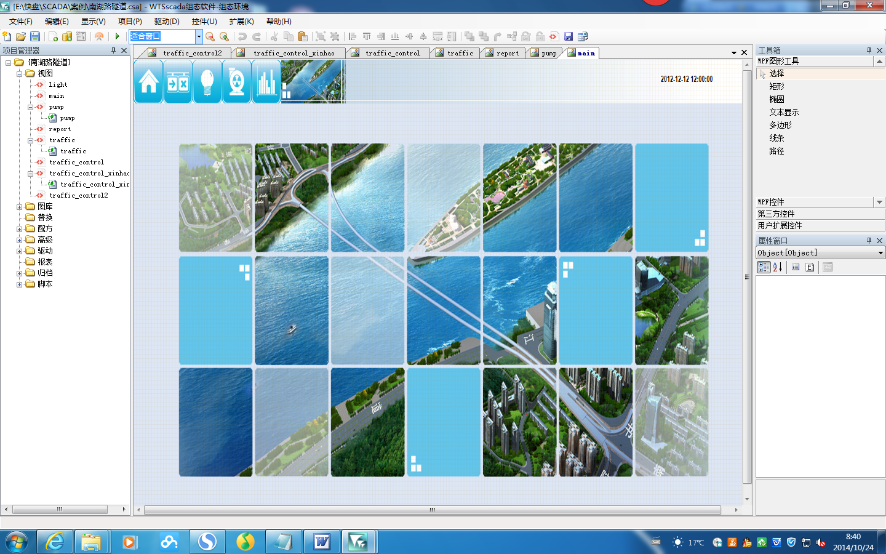This screenshot has height=554, width=886.
Task: Click the bar chart icon on canvas
Action: tap(266, 82)
